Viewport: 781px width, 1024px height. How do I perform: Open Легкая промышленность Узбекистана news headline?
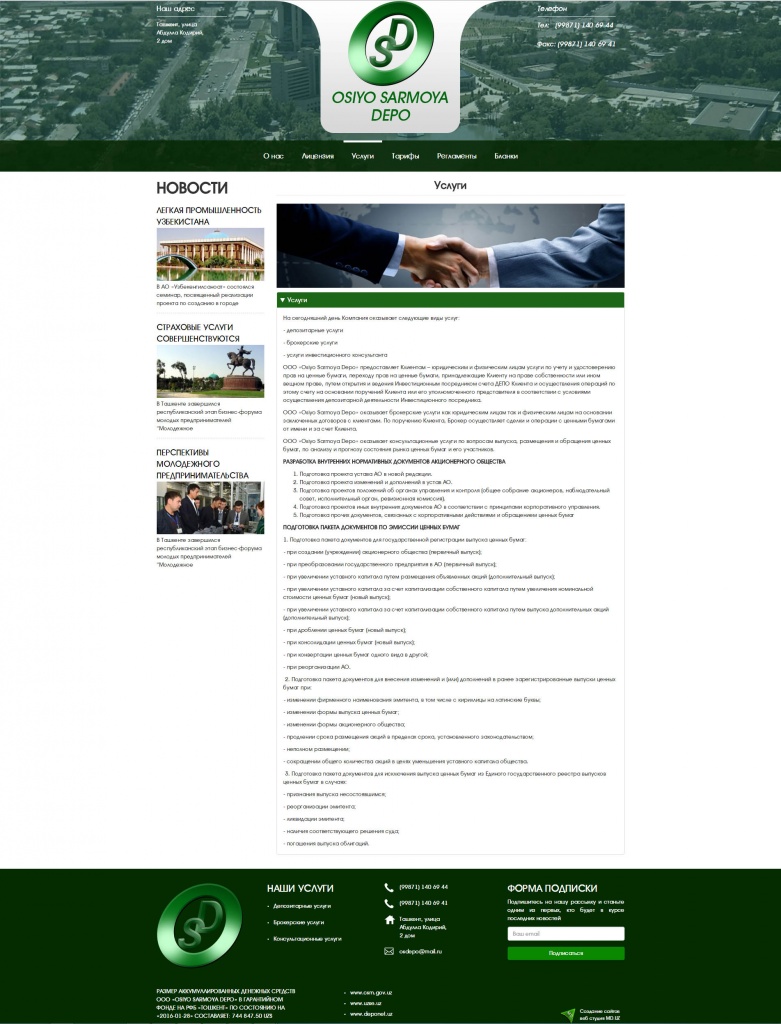pyautogui.click(x=209, y=215)
